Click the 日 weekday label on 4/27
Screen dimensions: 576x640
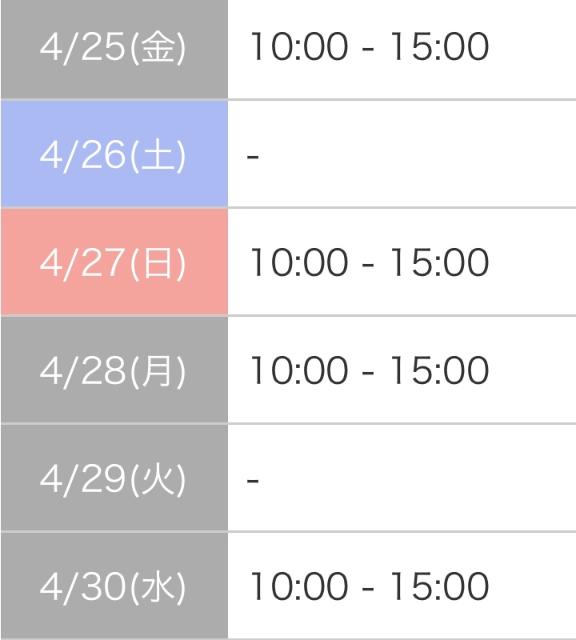pos(157,264)
